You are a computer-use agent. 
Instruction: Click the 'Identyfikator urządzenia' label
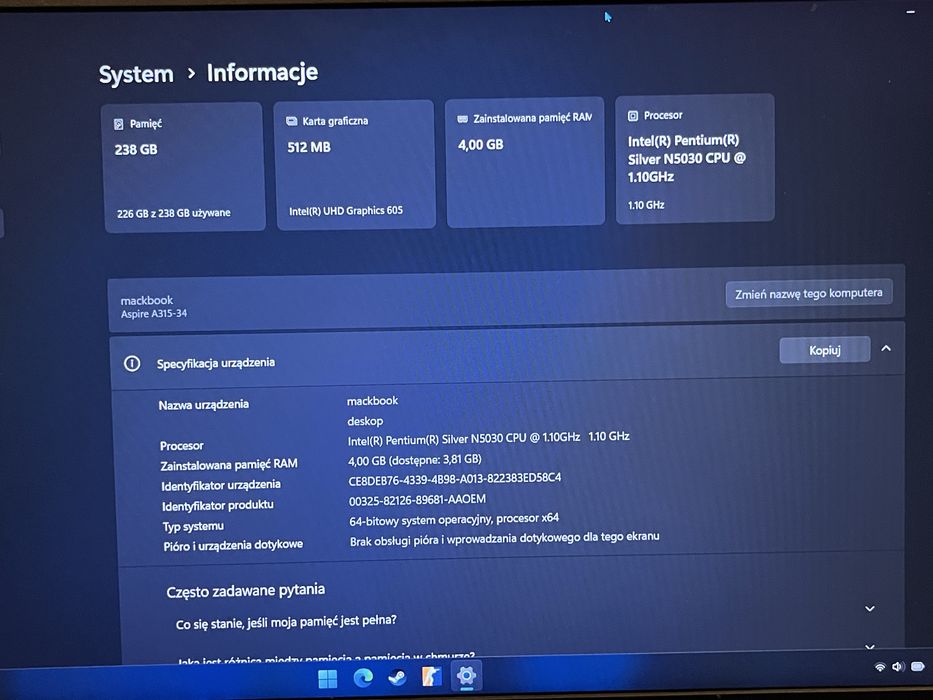[221, 486]
